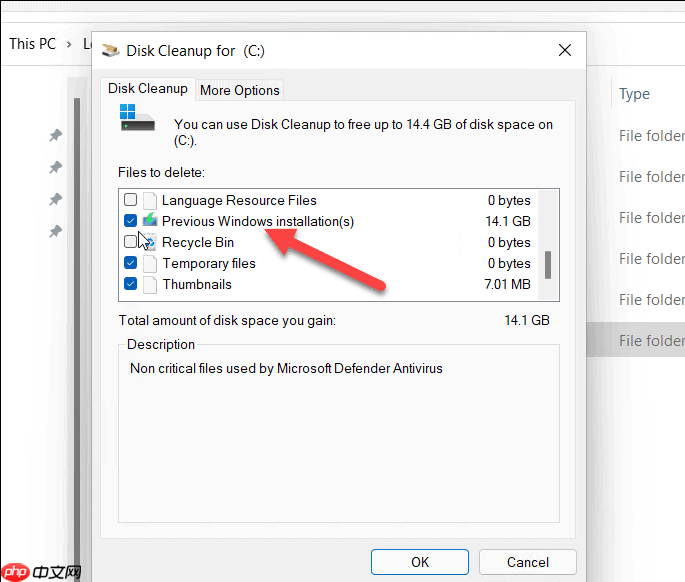Click the Files to delete scrollbar thumb
The width and height of the screenshot is (685, 582).
click(548, 265)
